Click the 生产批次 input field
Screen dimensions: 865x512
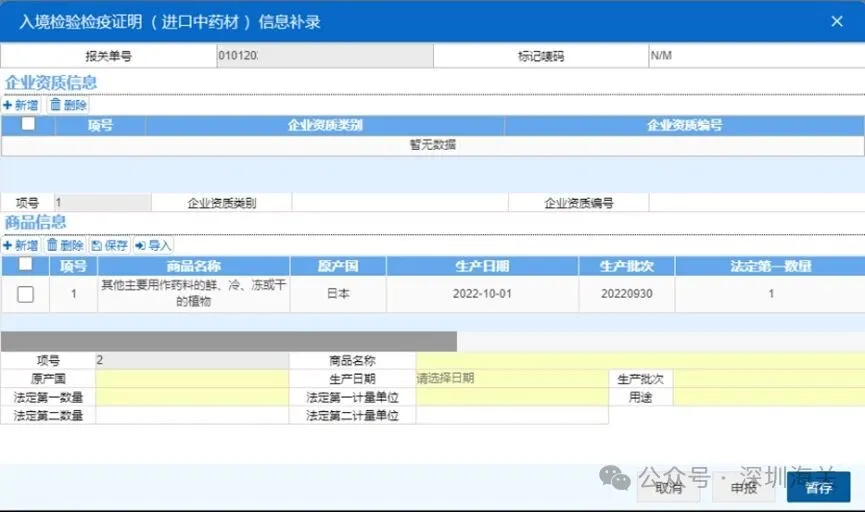pos(768,379)
